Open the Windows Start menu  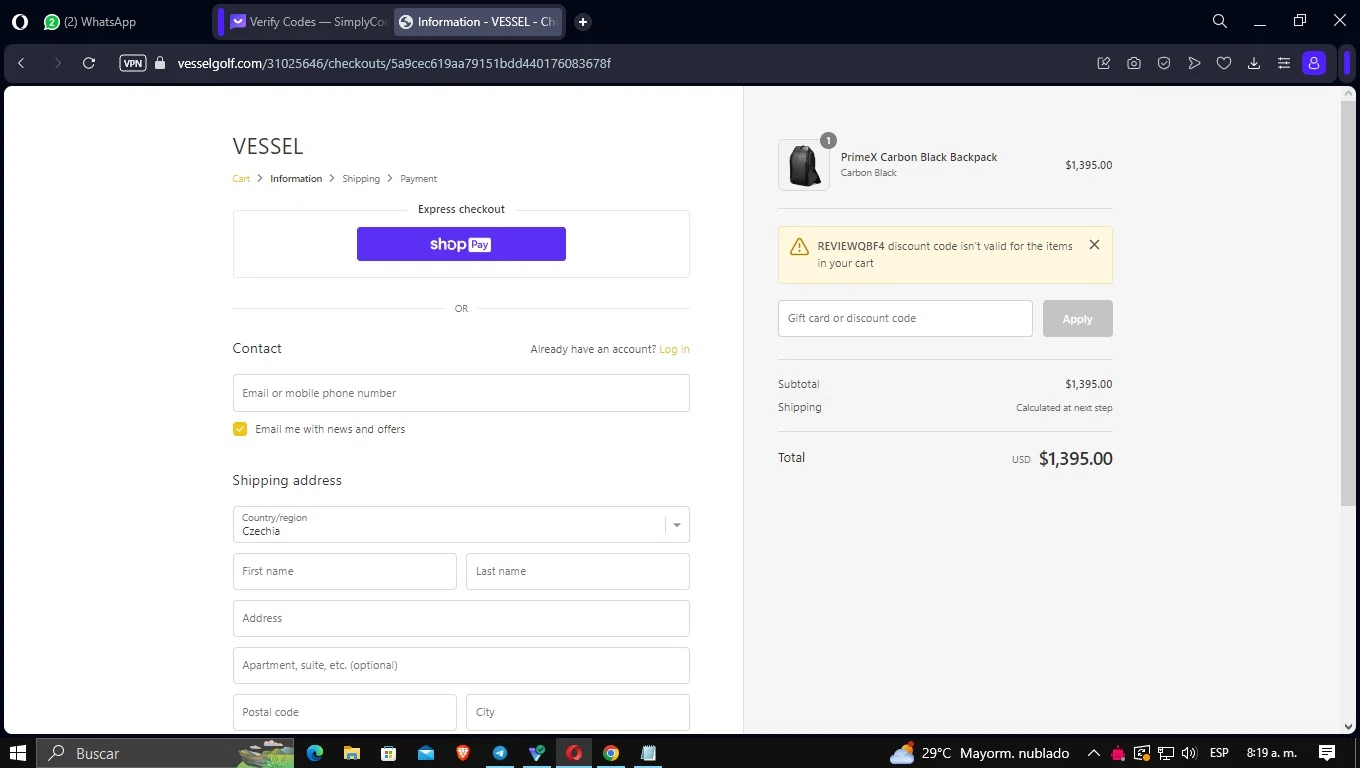[17, 753]
